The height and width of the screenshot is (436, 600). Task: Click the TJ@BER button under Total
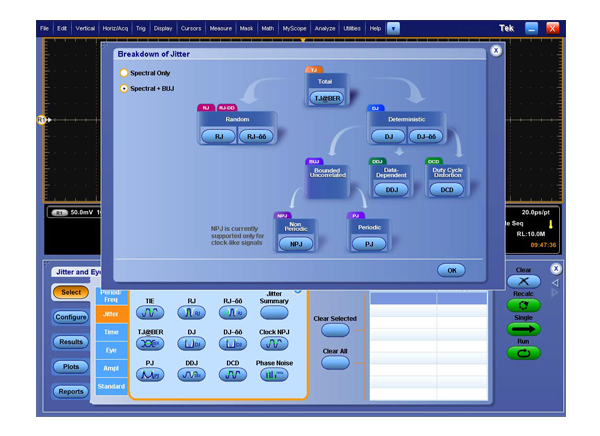tap(325, 98)
